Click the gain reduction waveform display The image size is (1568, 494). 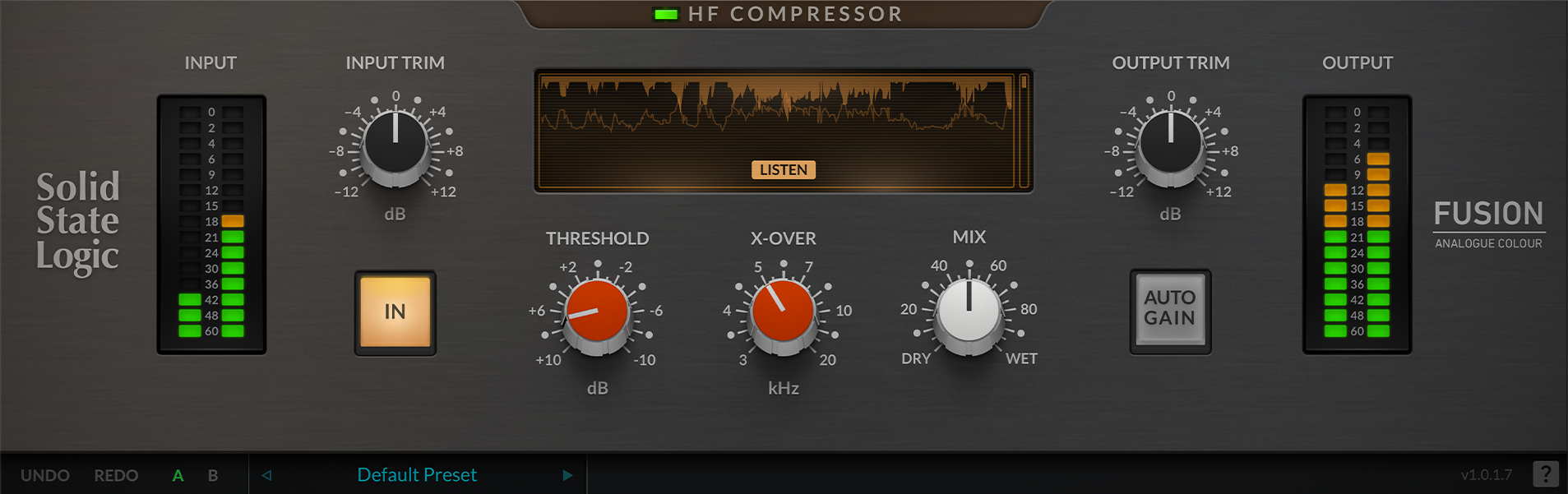(x=776, y=131)
